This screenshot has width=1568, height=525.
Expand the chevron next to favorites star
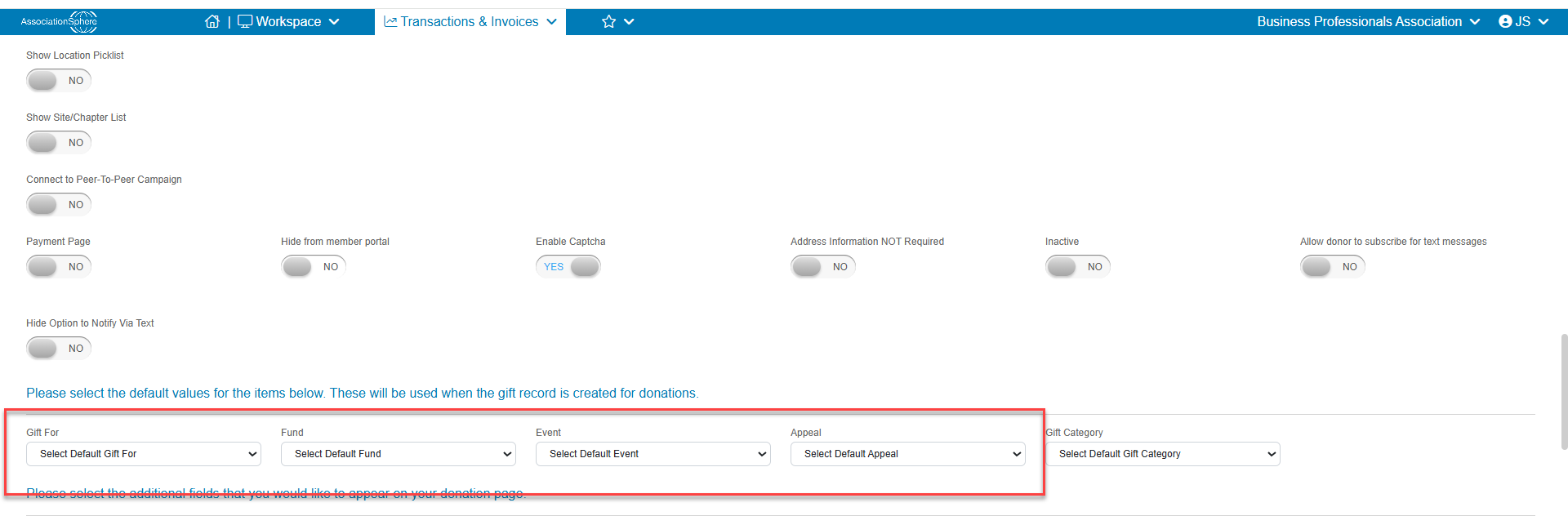(629, 22)
